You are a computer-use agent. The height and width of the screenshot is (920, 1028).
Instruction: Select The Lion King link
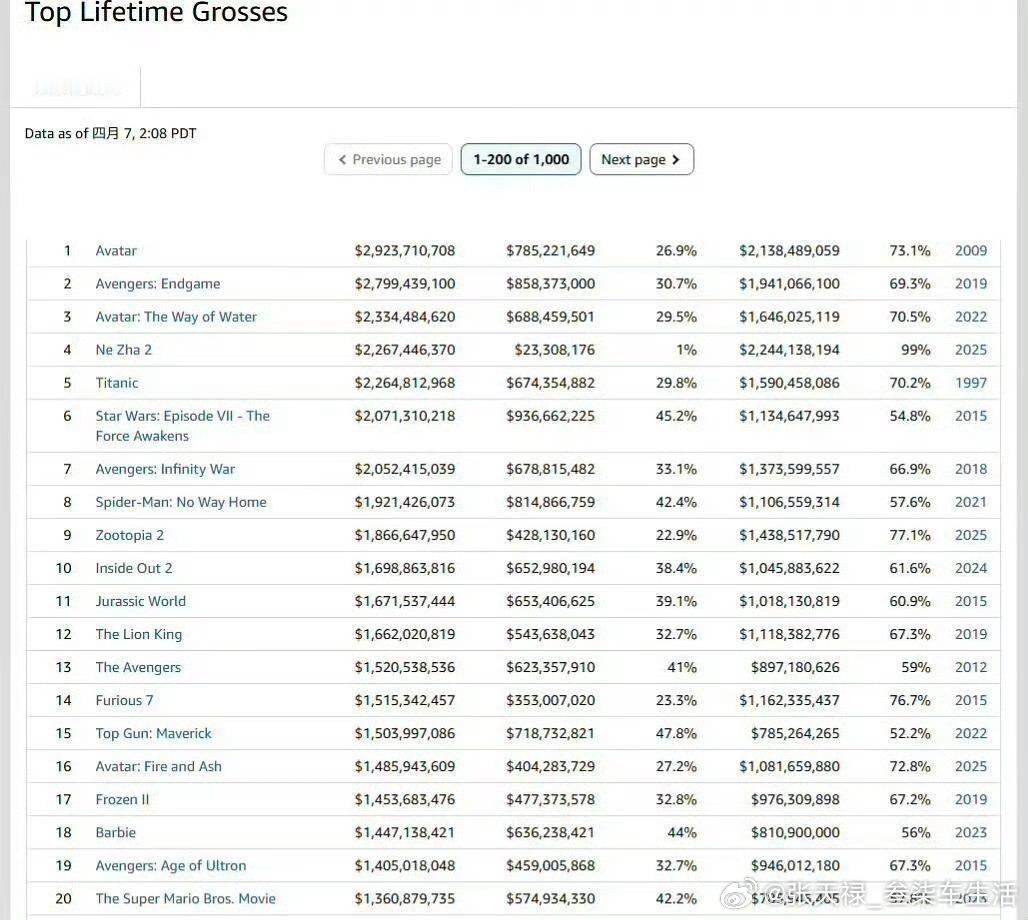(x=139, y=634)
